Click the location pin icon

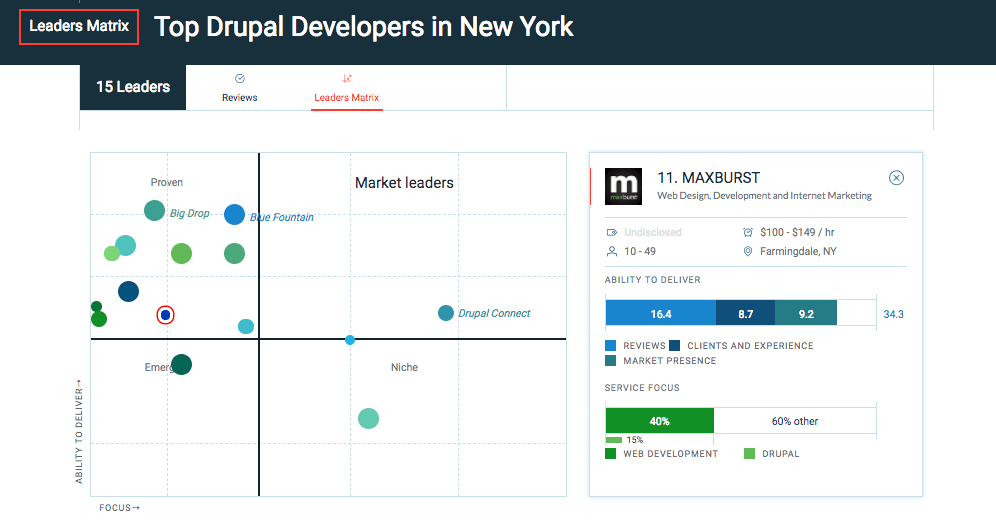pyautogui.click(x=748, y=251)
